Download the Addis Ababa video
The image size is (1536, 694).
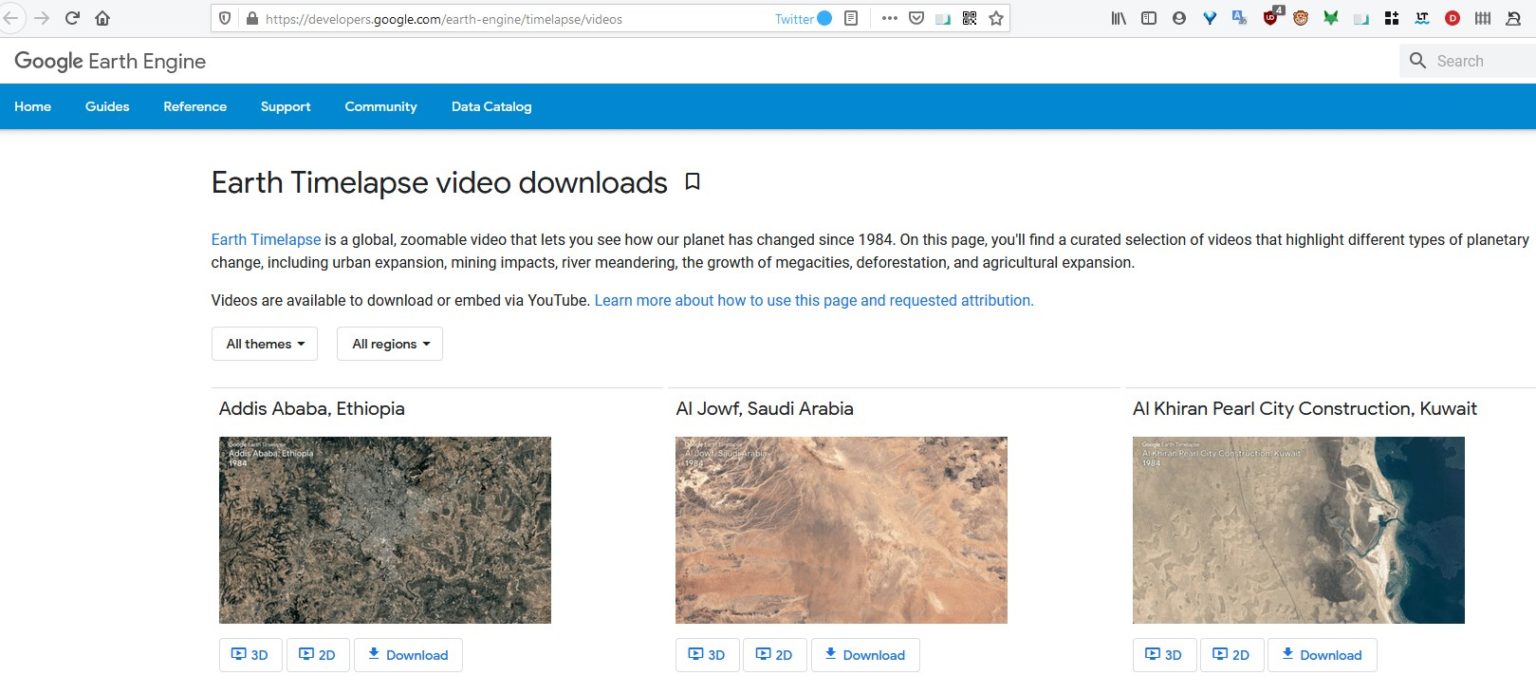(x=408, y=654)
